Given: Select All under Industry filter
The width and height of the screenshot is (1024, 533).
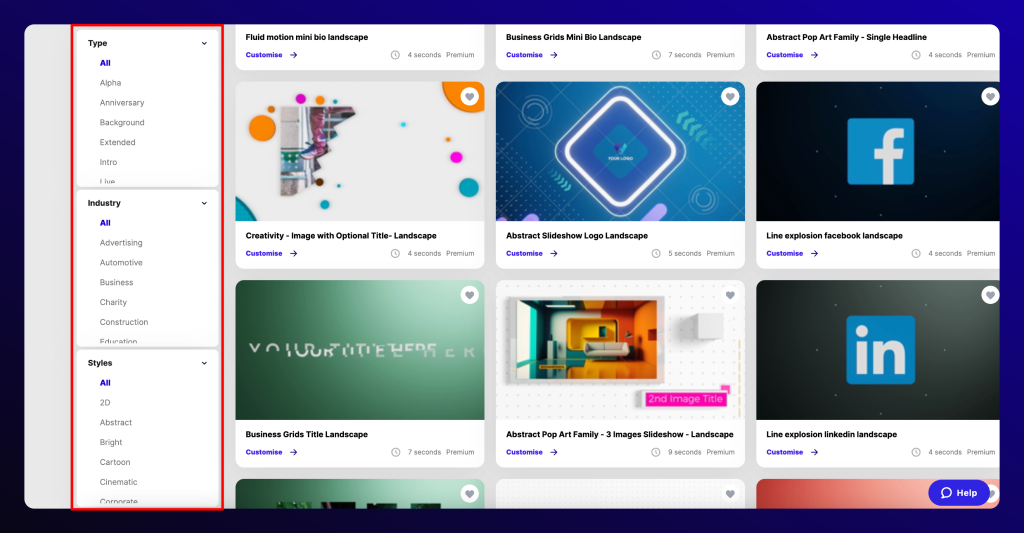Looking at the screenshot, I should [105, 223].
